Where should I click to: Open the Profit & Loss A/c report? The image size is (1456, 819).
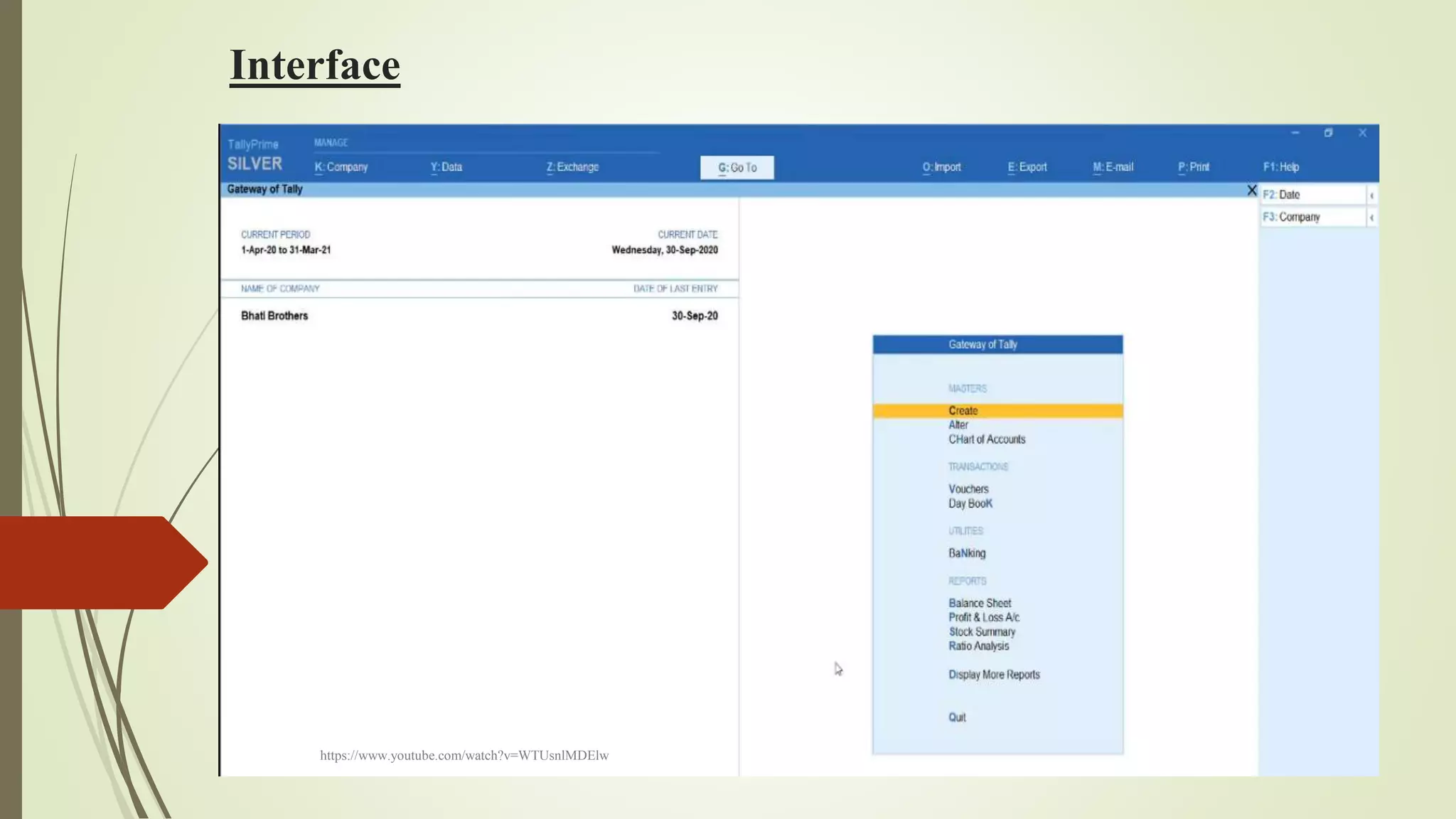(984, 617)
